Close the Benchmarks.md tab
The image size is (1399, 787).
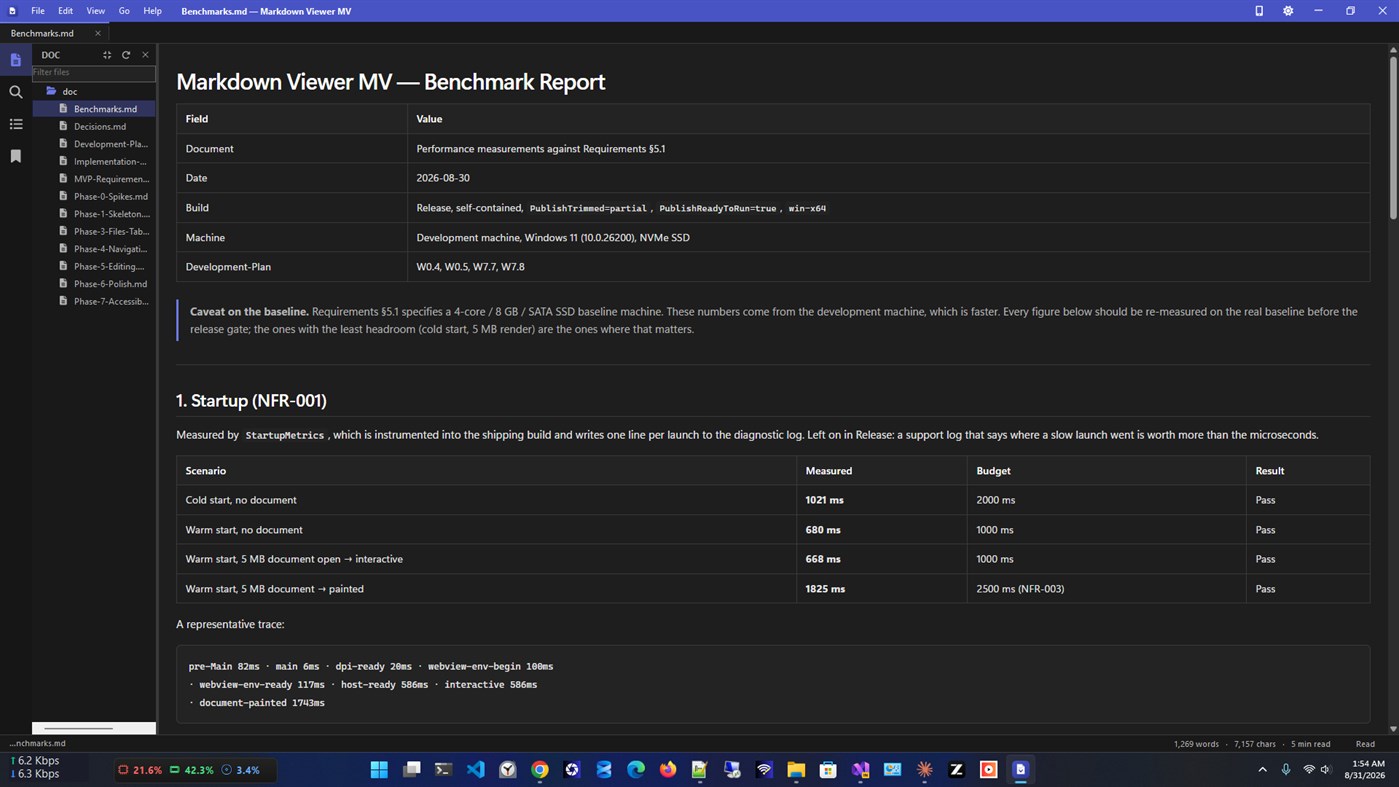(x=98, y=33)
